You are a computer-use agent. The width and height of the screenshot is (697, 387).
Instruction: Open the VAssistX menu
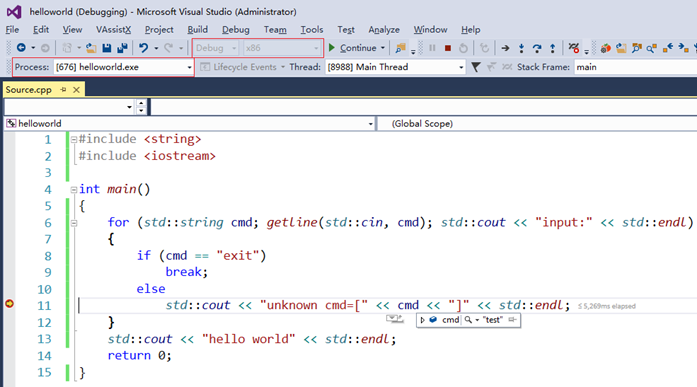[113, 30]
